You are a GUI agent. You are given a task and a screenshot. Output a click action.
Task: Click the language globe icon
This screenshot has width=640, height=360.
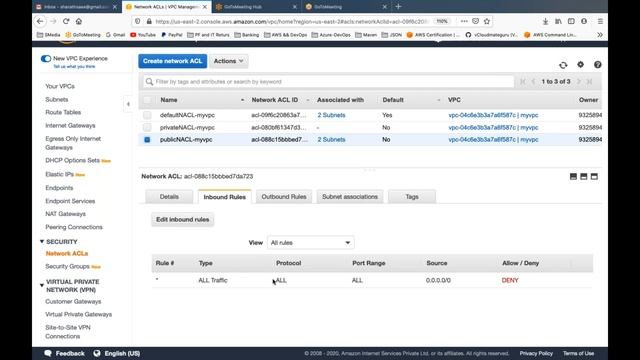97,353
